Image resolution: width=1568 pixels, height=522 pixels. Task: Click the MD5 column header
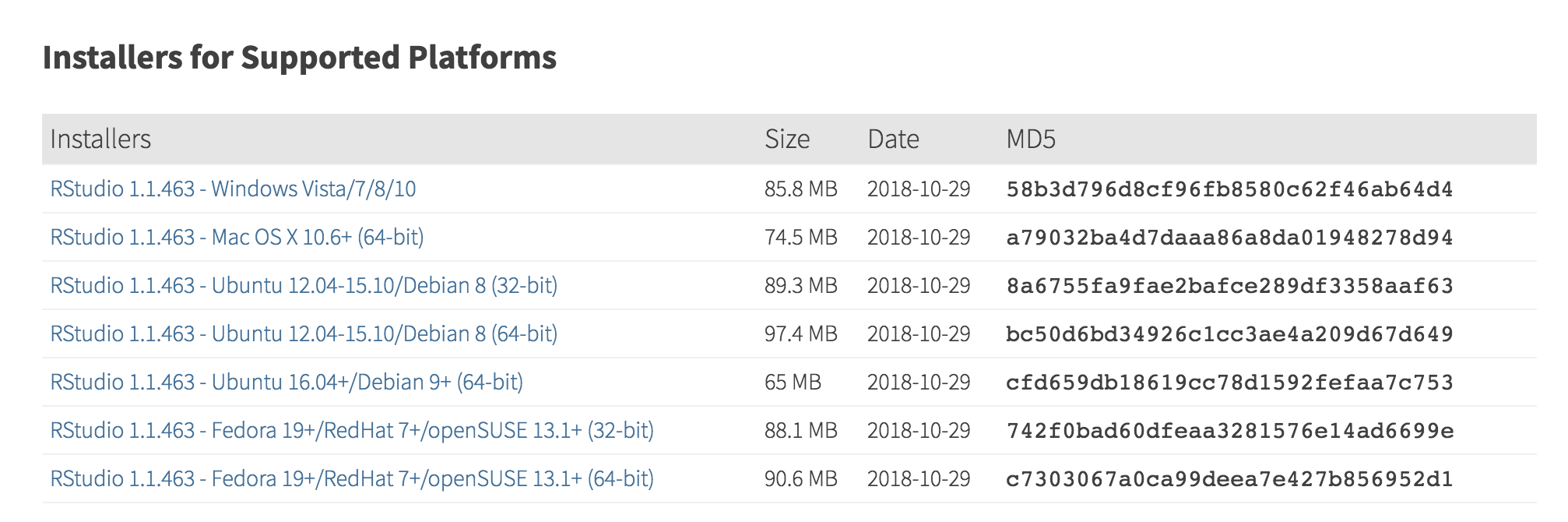point(1031,139)
